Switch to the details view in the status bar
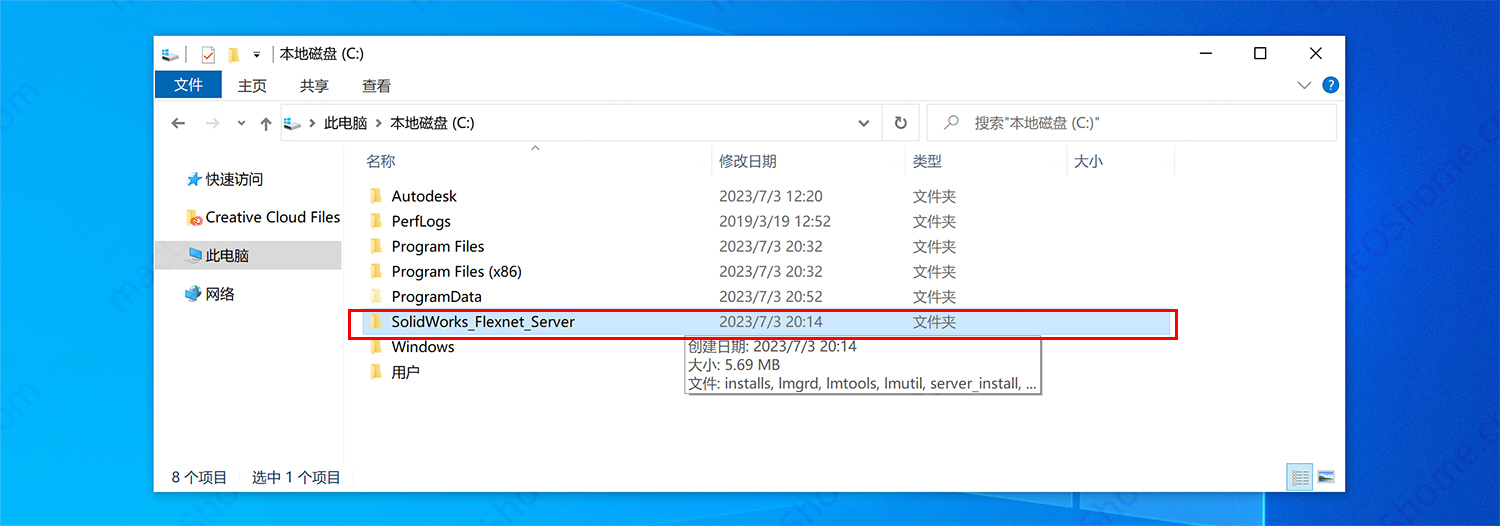The width and height of the screenshot is (1500, 526). coord(1300,478)
